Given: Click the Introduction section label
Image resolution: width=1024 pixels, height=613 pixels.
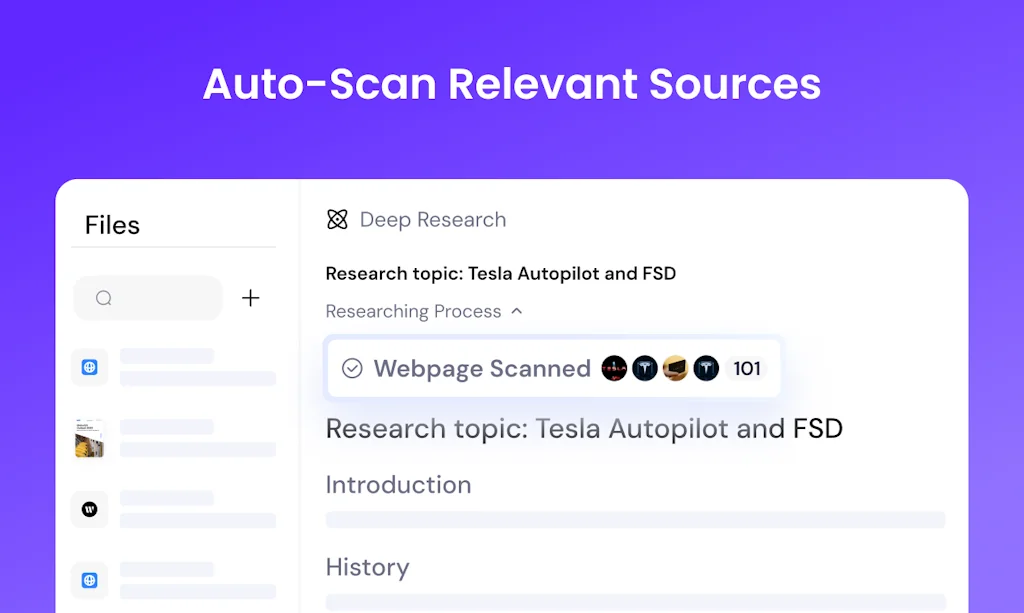Looking at the screenshot, I should point(398,485).
